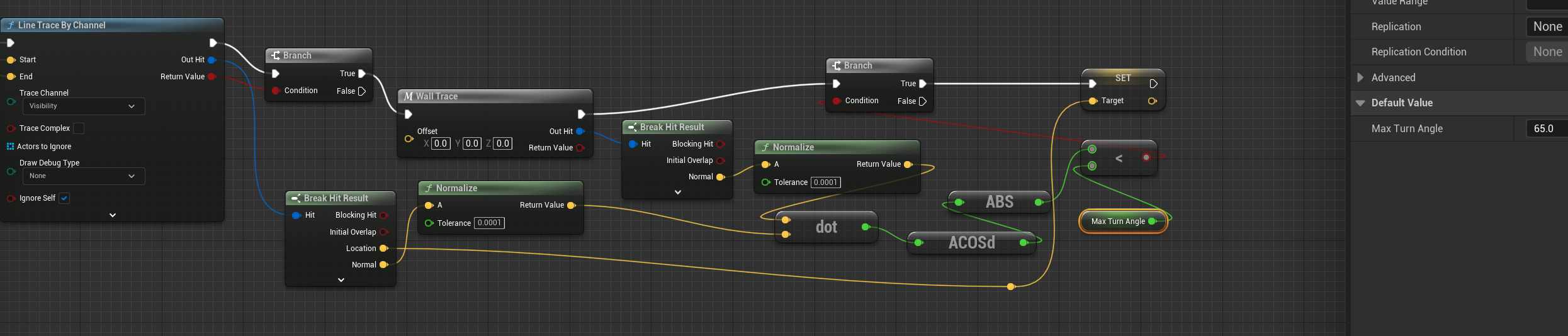
Task: Open Replication Condition dropdown
Action: (1547, 52)
